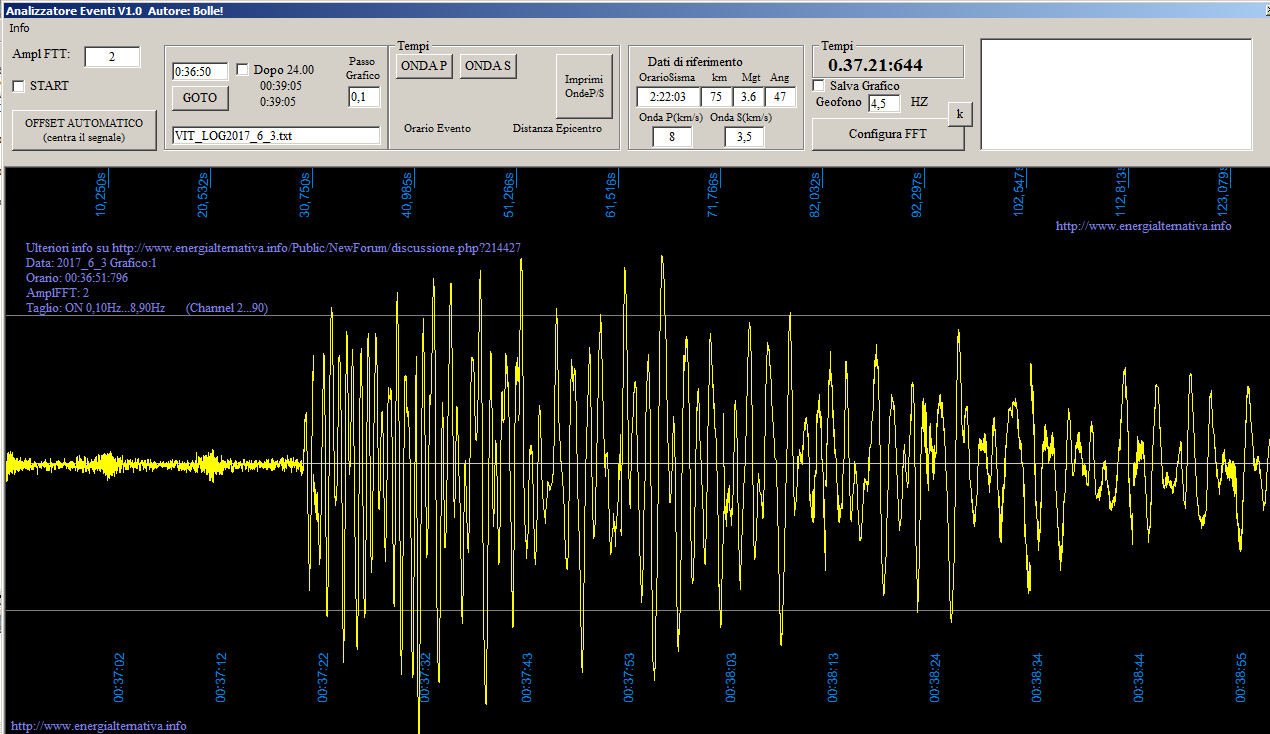Click the Ulteriori info forum URL text

tap(274, 247)
